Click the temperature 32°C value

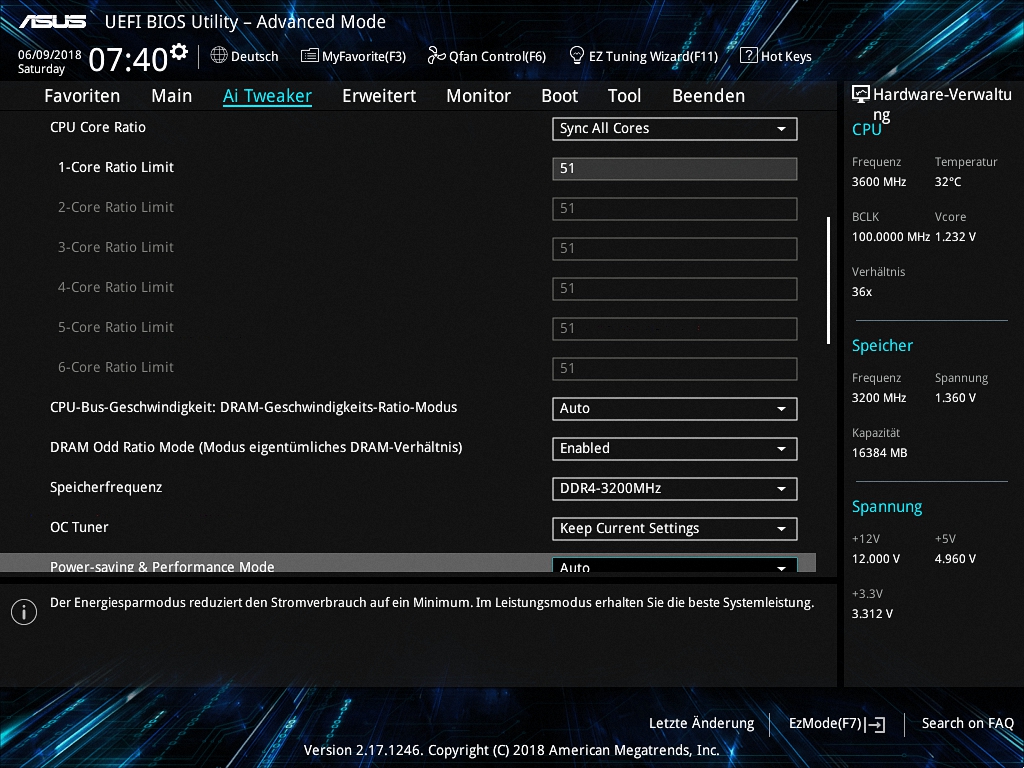tap(948, 182)
